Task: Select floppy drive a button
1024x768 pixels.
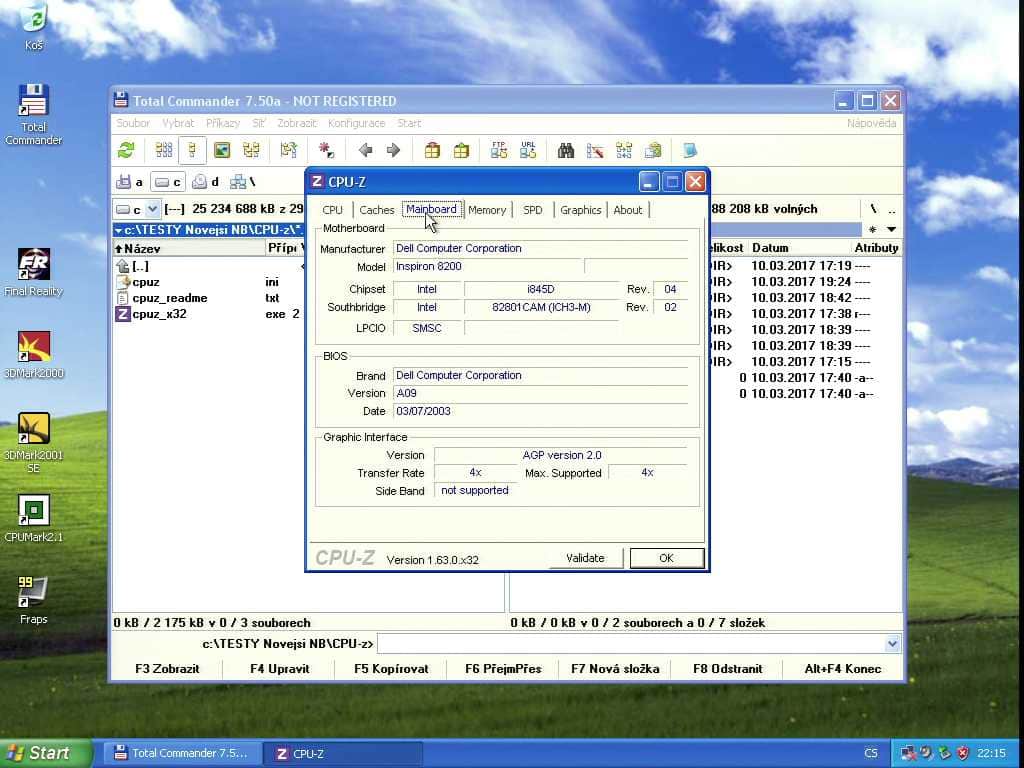Action: pyautogui.click(x=129, y=182)
